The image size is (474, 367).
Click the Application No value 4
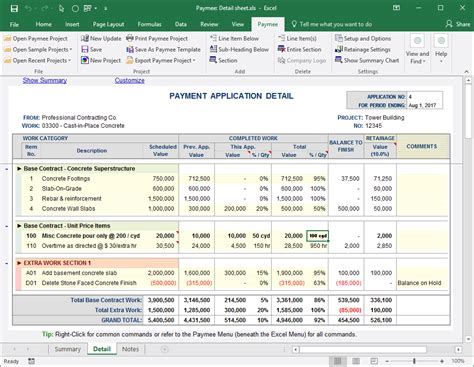[425, 97]
